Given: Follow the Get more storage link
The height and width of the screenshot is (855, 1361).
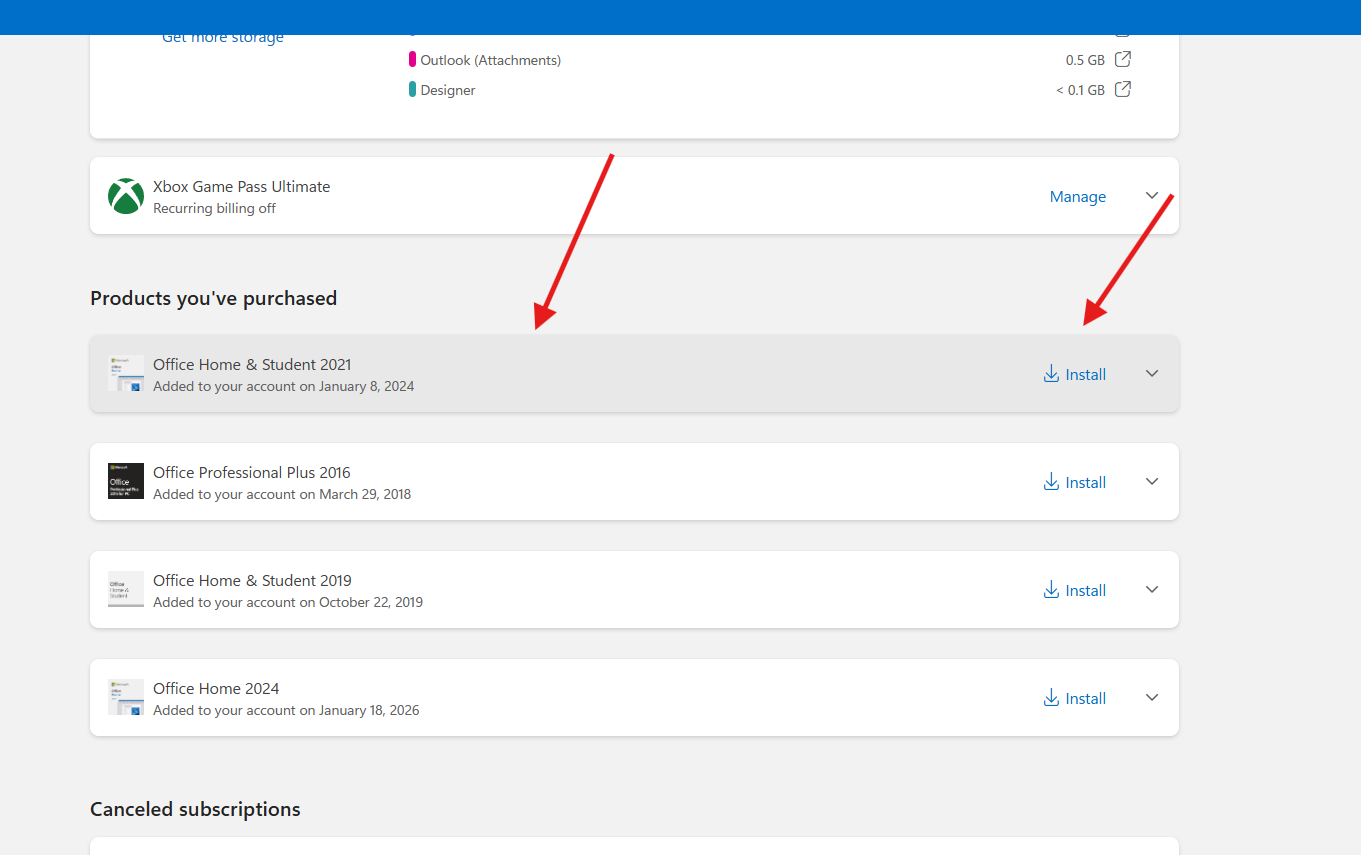Looking at the screenshot, I should (223, 38).
